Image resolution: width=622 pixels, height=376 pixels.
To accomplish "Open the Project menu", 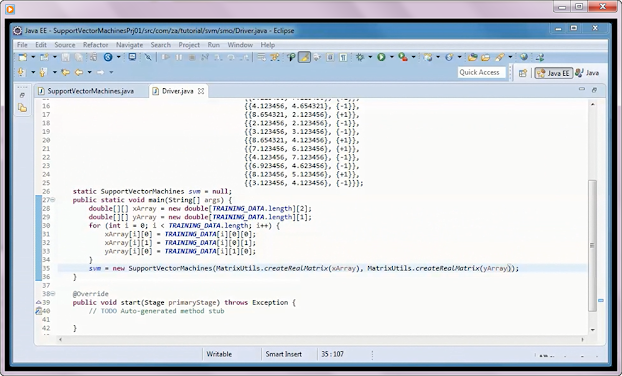I will (189, 45).
